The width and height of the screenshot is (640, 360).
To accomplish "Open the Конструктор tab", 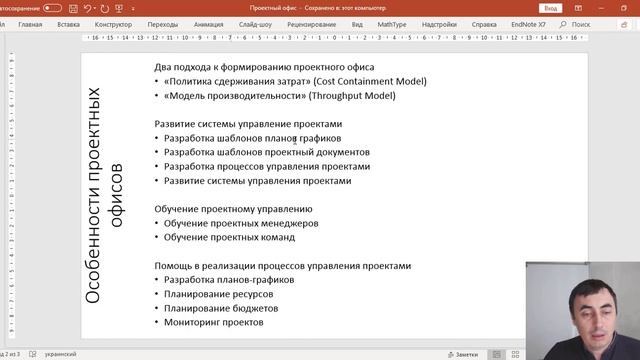I will [x=113, y=24].
